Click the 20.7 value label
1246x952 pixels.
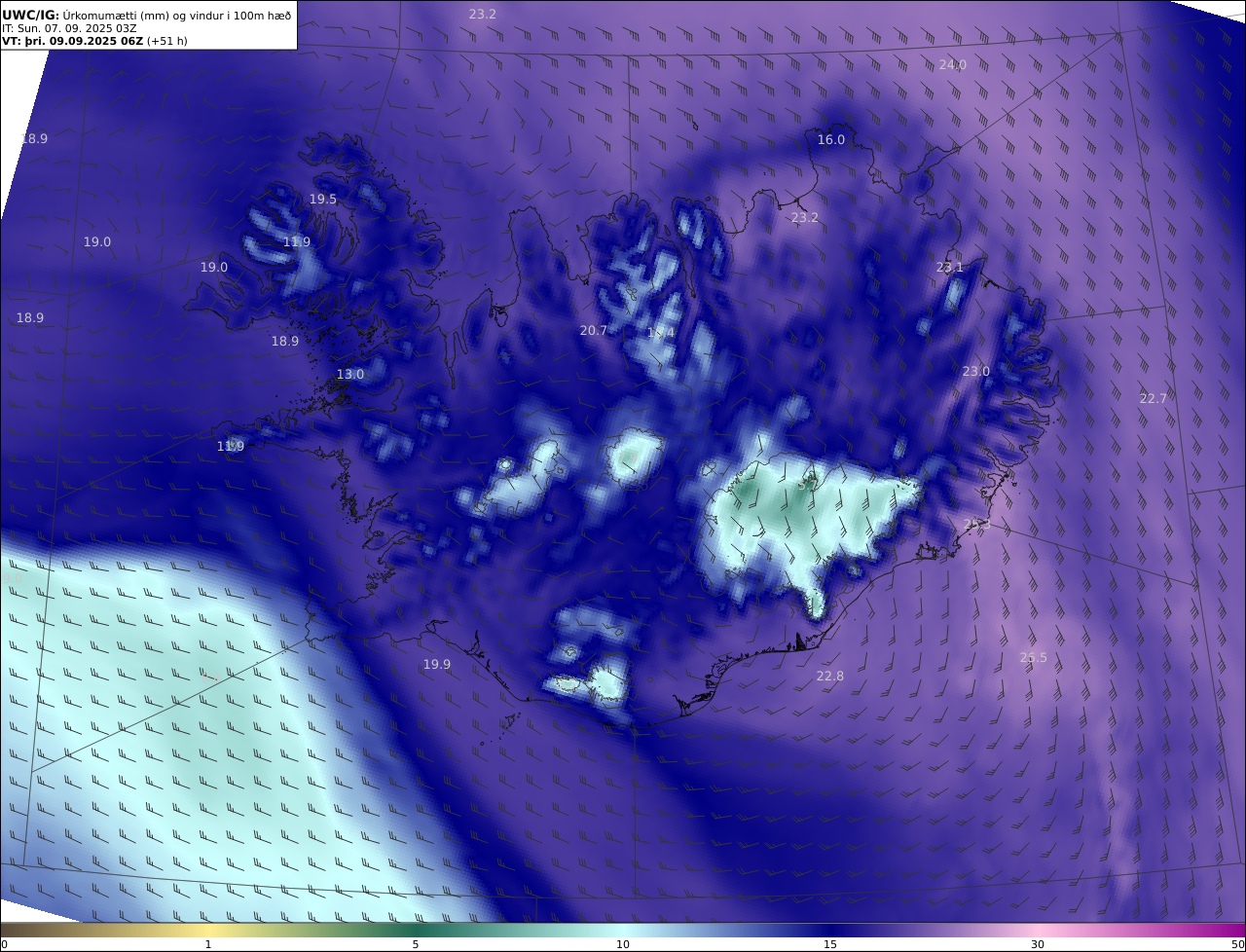[594, 330]
